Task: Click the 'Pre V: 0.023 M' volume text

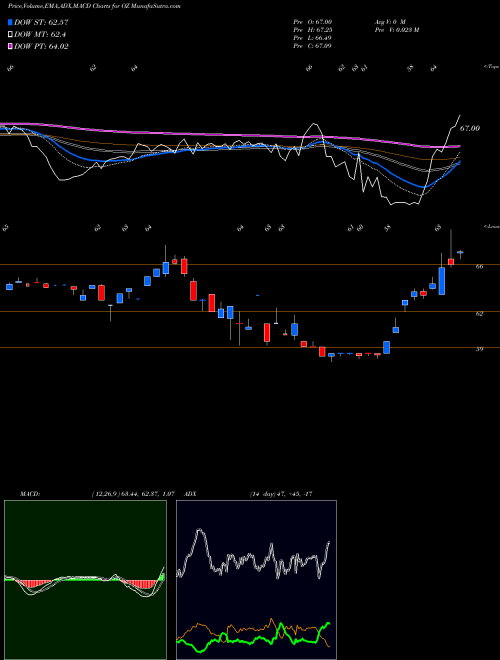Action: click(x=396, y=30)
